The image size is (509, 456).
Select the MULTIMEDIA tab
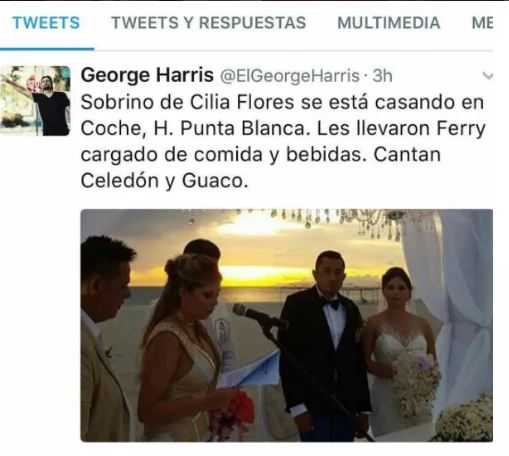389,23
